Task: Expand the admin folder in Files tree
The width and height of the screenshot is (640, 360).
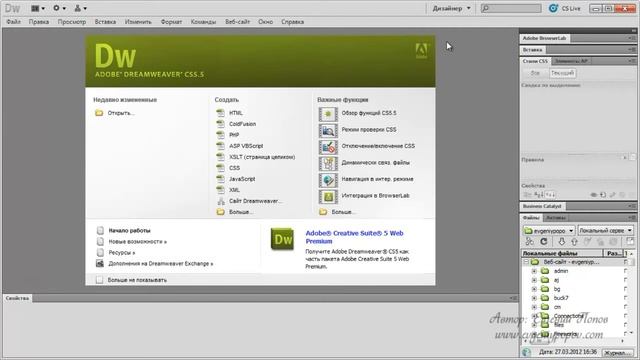Action: tap(534, 271)
